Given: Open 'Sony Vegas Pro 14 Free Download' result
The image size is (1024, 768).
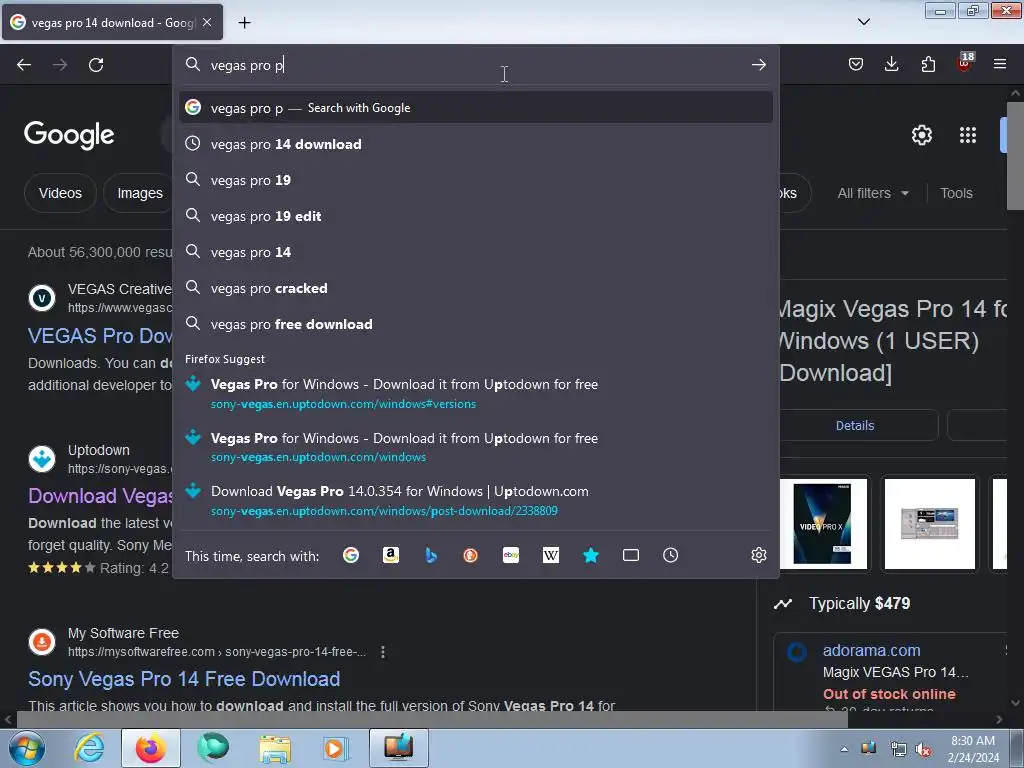Looking at the screenshot, I should pyautogui.click(x=184, y=679).
